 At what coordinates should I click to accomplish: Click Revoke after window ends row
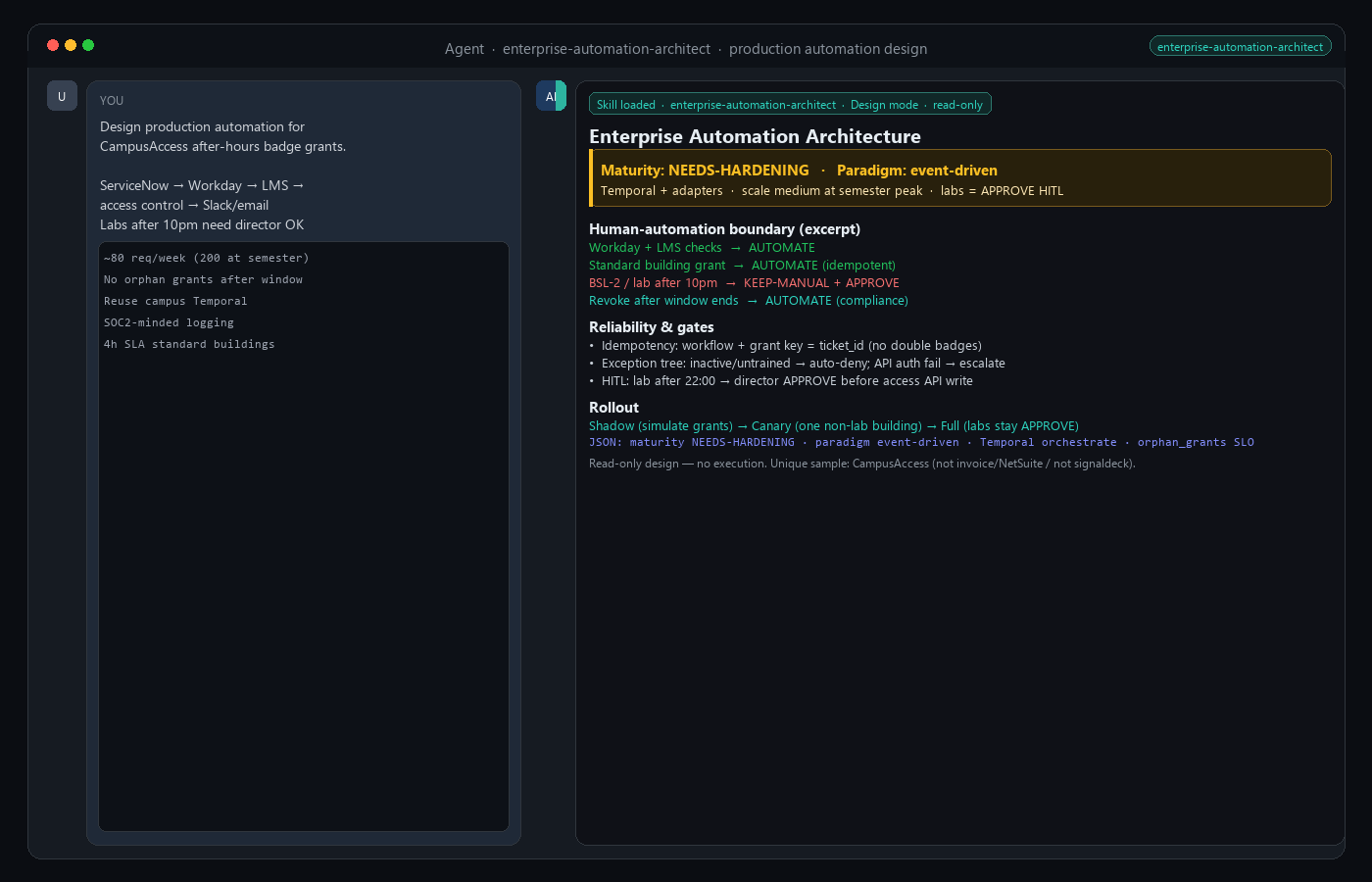pos(749,301)
